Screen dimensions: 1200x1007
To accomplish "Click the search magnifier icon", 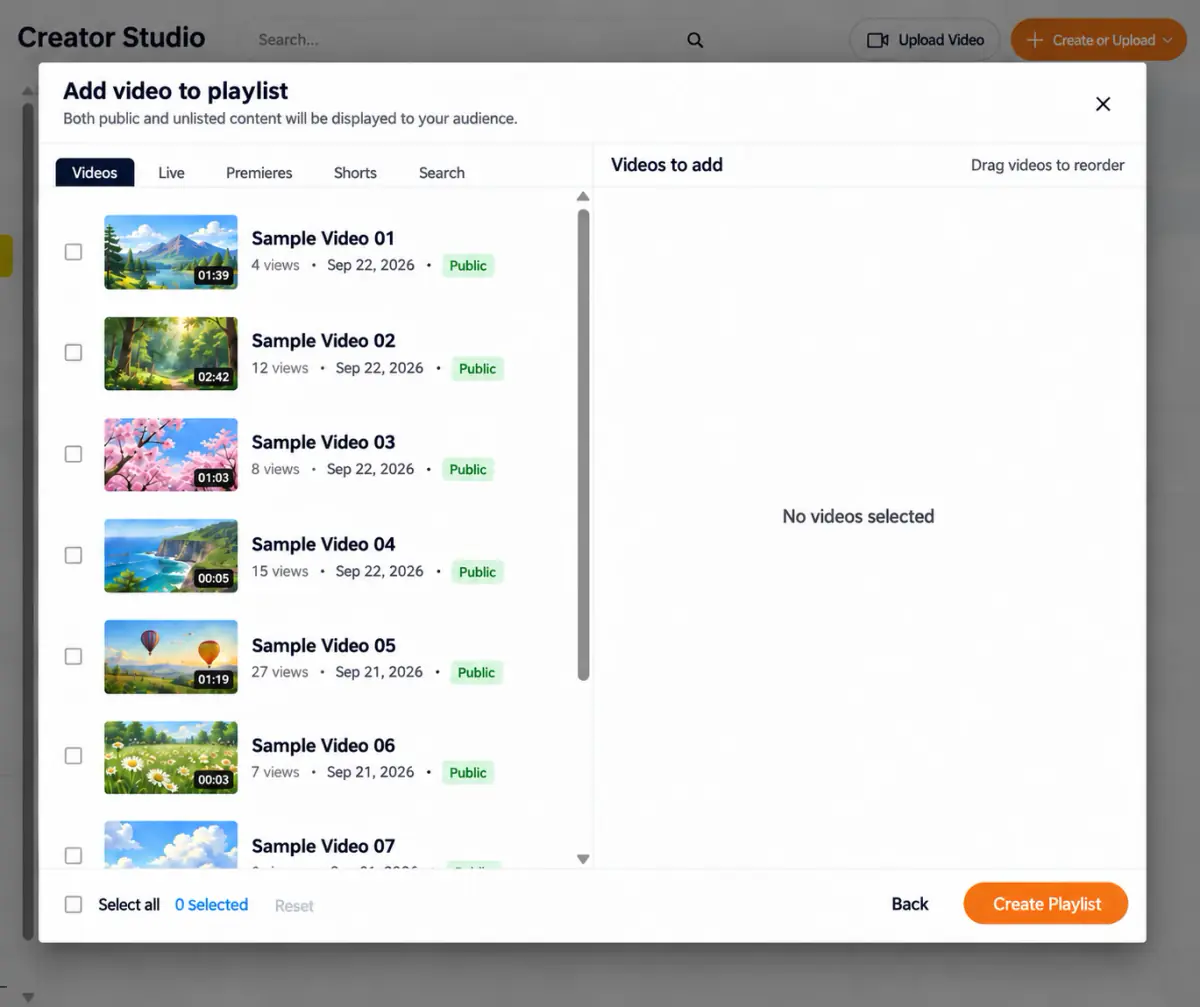I will pos(695,41).
